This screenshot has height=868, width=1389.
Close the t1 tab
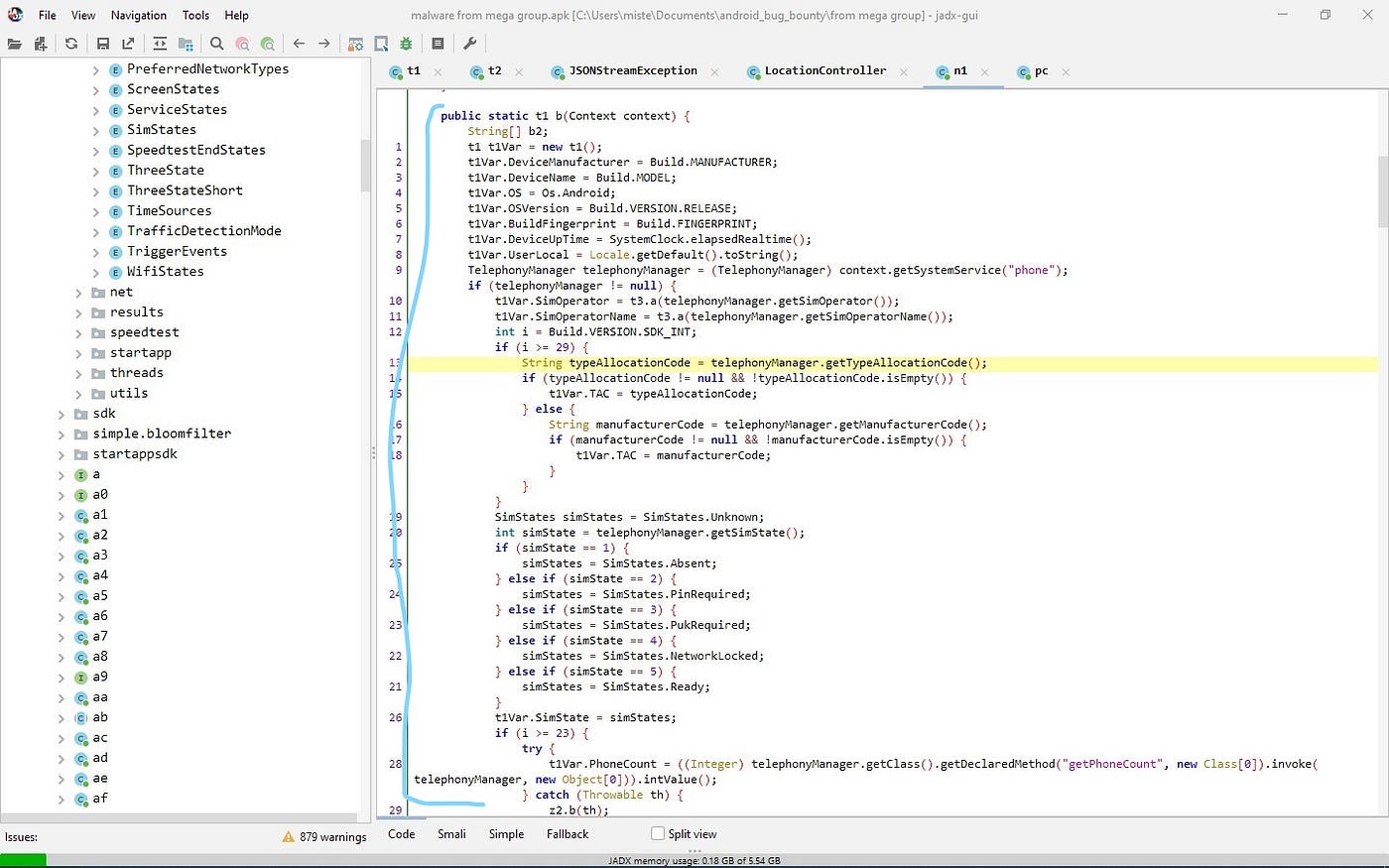[x=438, y=71]
